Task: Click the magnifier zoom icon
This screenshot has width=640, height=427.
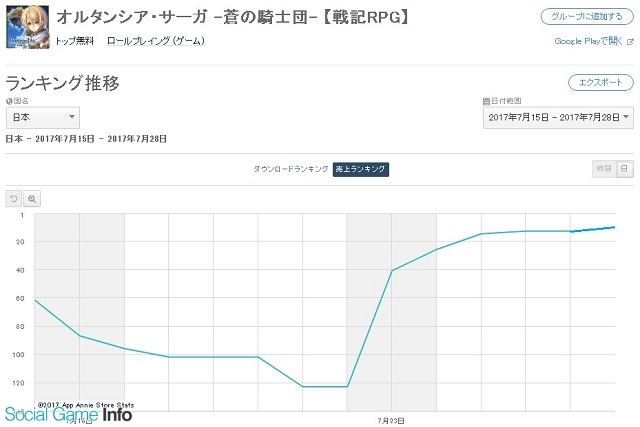Action: (32, 199)
